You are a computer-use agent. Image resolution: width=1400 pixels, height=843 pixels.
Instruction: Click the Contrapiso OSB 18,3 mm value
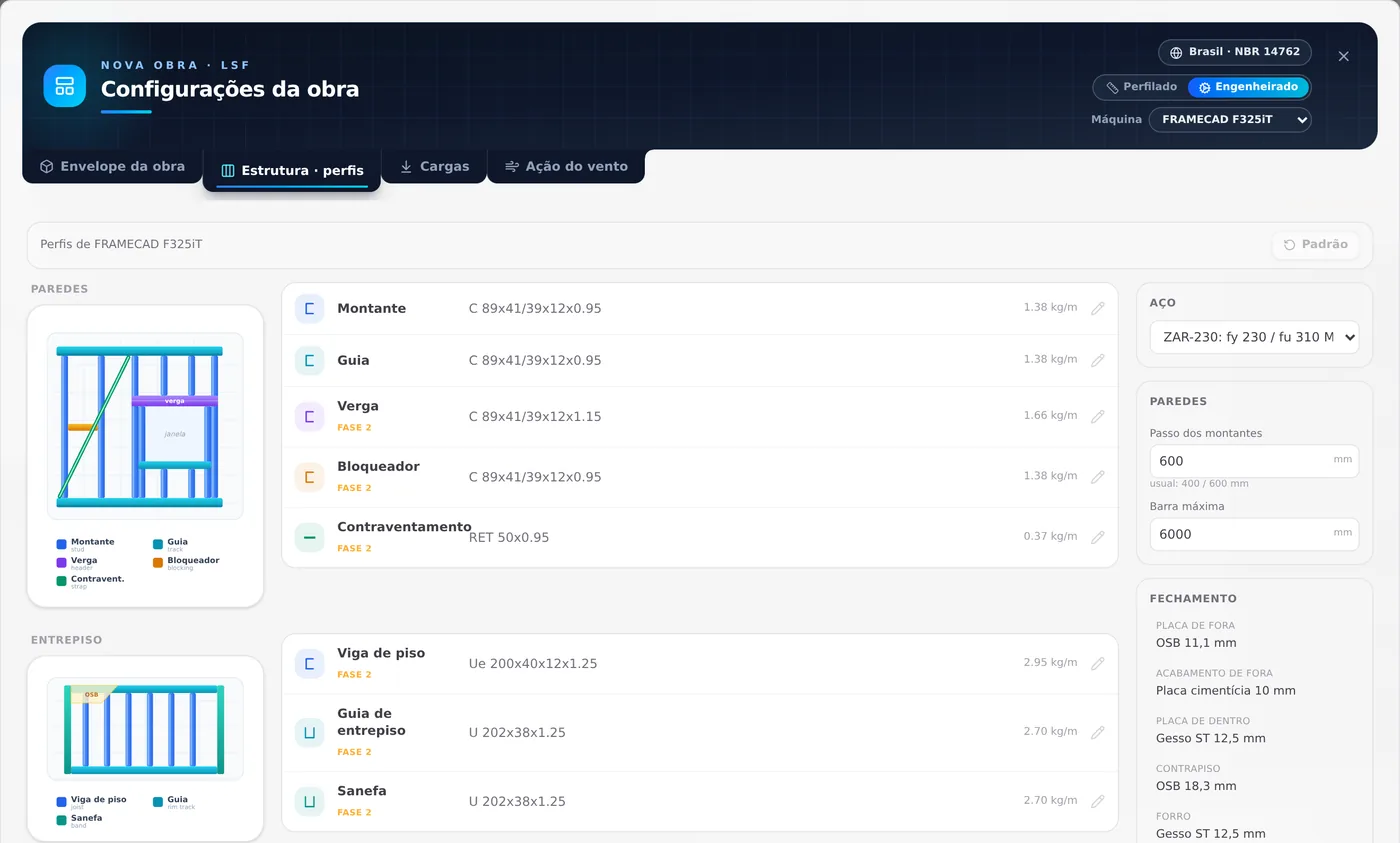(x=1196, y=786)
